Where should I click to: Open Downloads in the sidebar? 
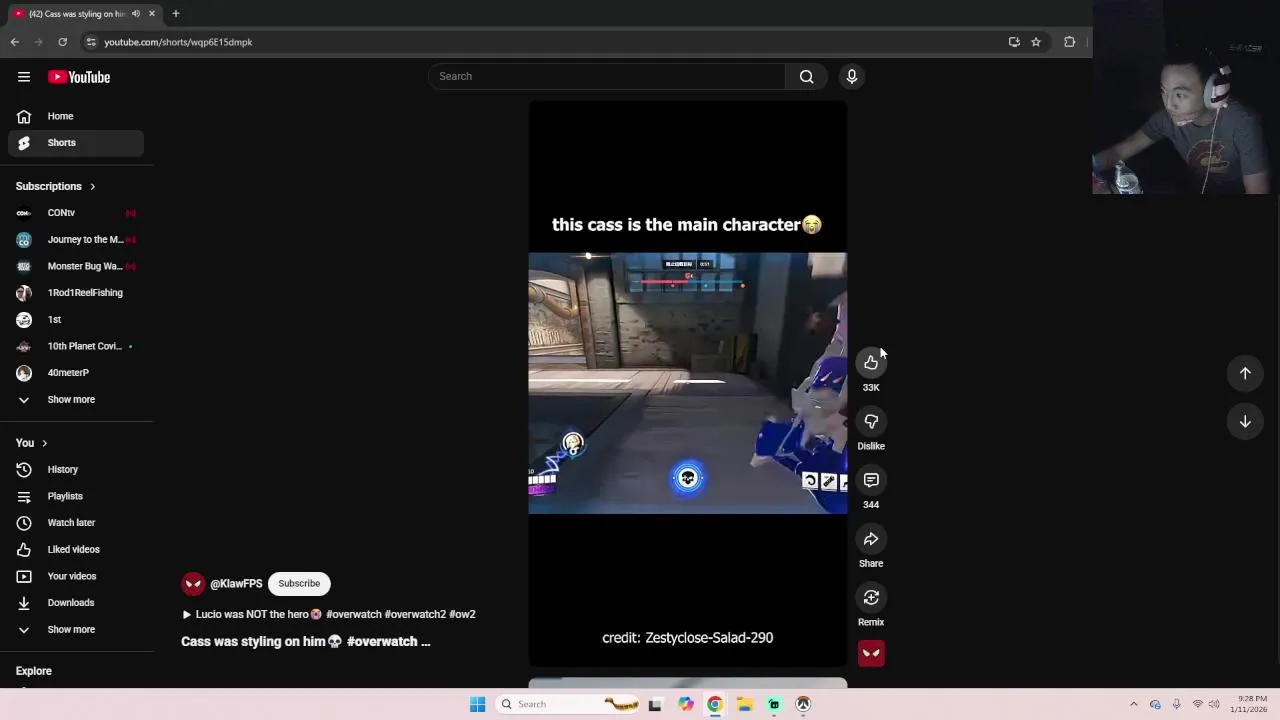[x=76, y=602]
